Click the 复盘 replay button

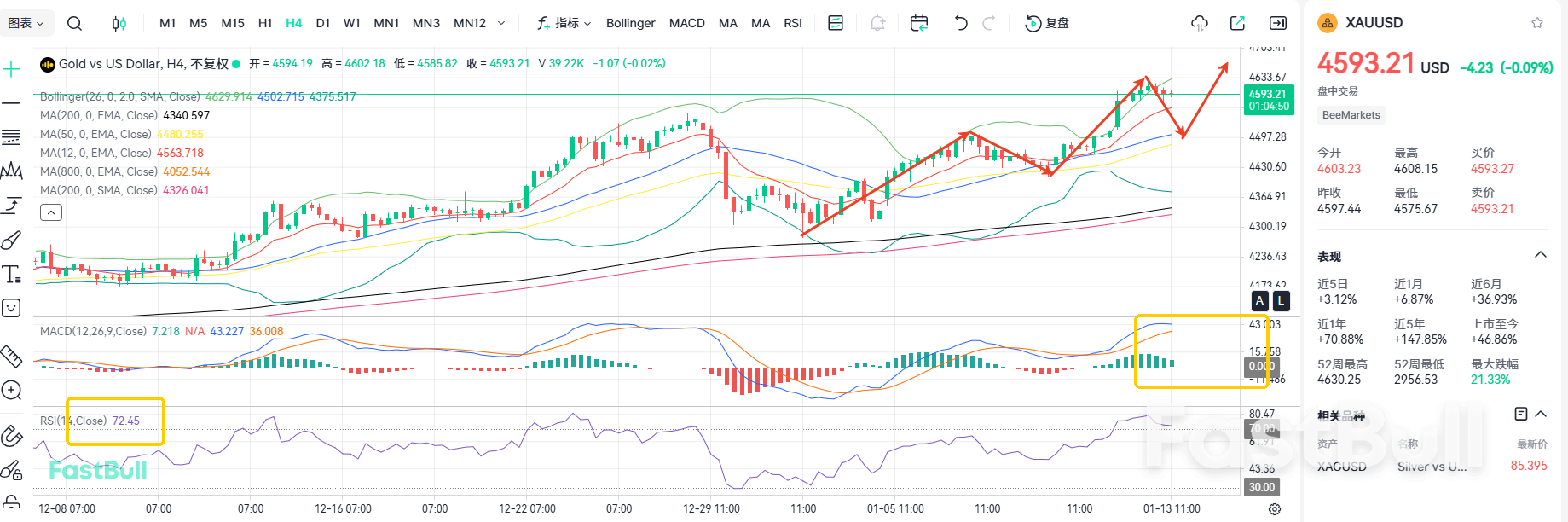pos(1047,23)
